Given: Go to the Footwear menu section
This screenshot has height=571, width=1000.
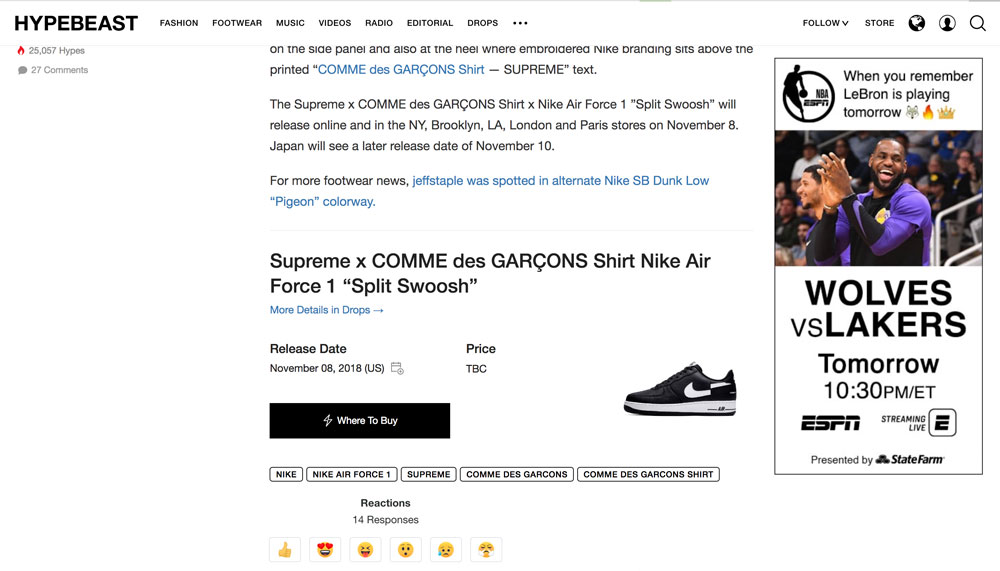Looking at the screenshot, I should (237, 23).
